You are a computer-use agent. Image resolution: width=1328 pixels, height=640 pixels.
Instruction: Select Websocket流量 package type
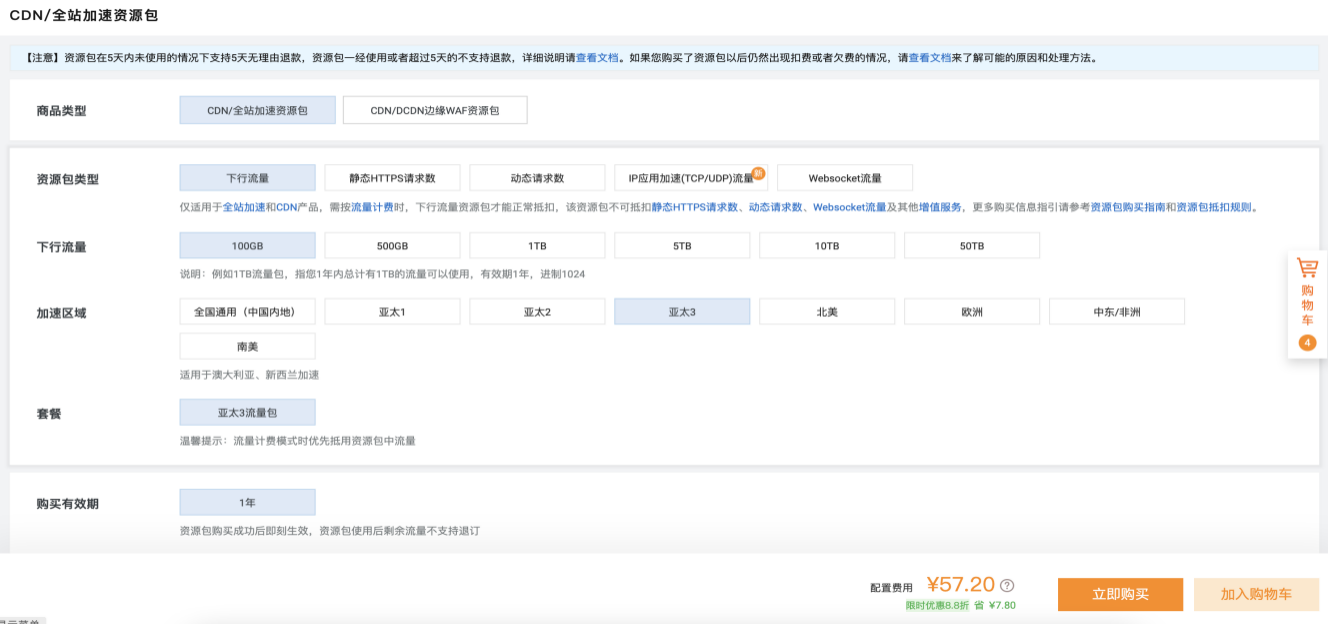(x=844, y=178)
